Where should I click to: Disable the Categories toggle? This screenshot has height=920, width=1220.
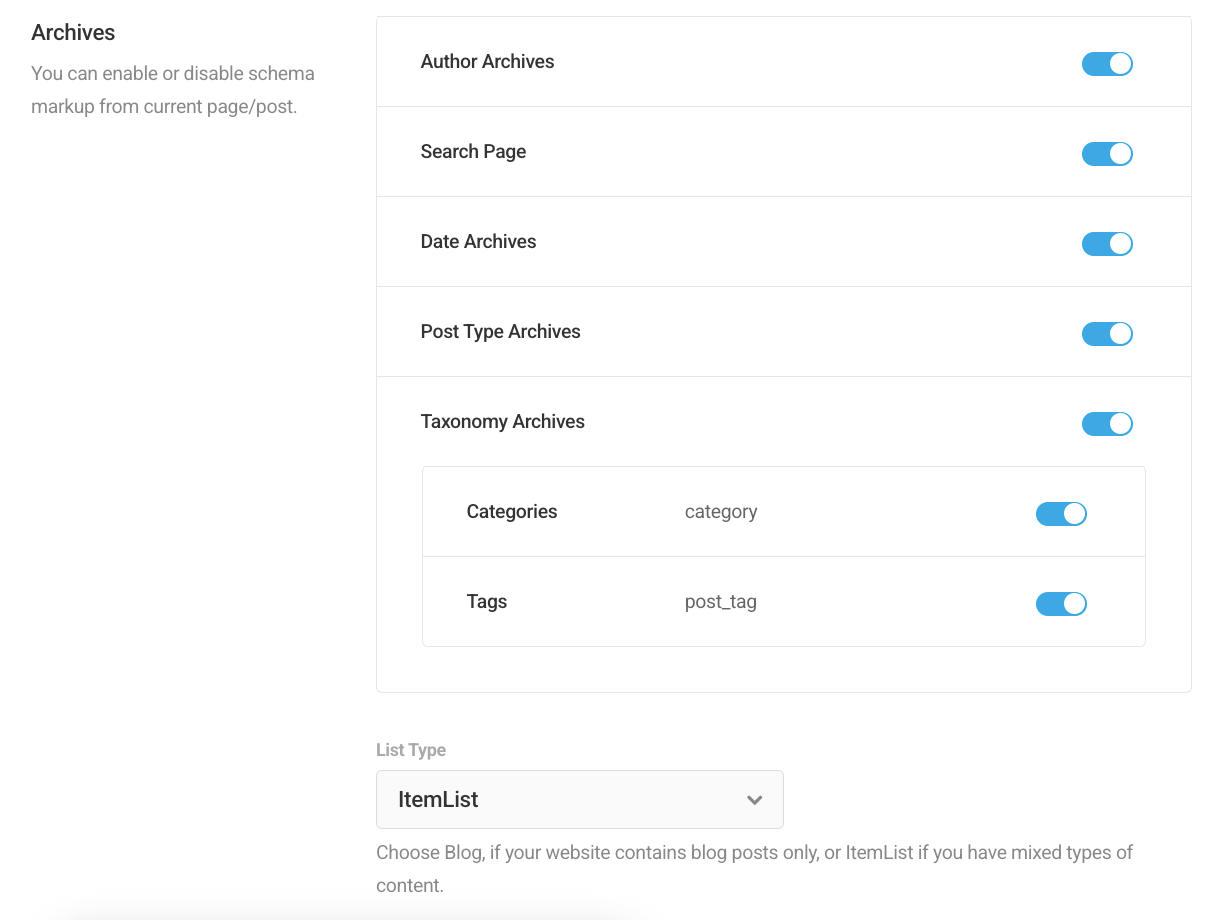point(1061,513)
